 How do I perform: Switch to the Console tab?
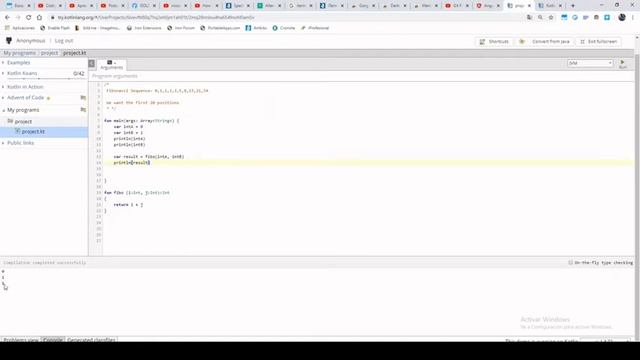point(53,340)
